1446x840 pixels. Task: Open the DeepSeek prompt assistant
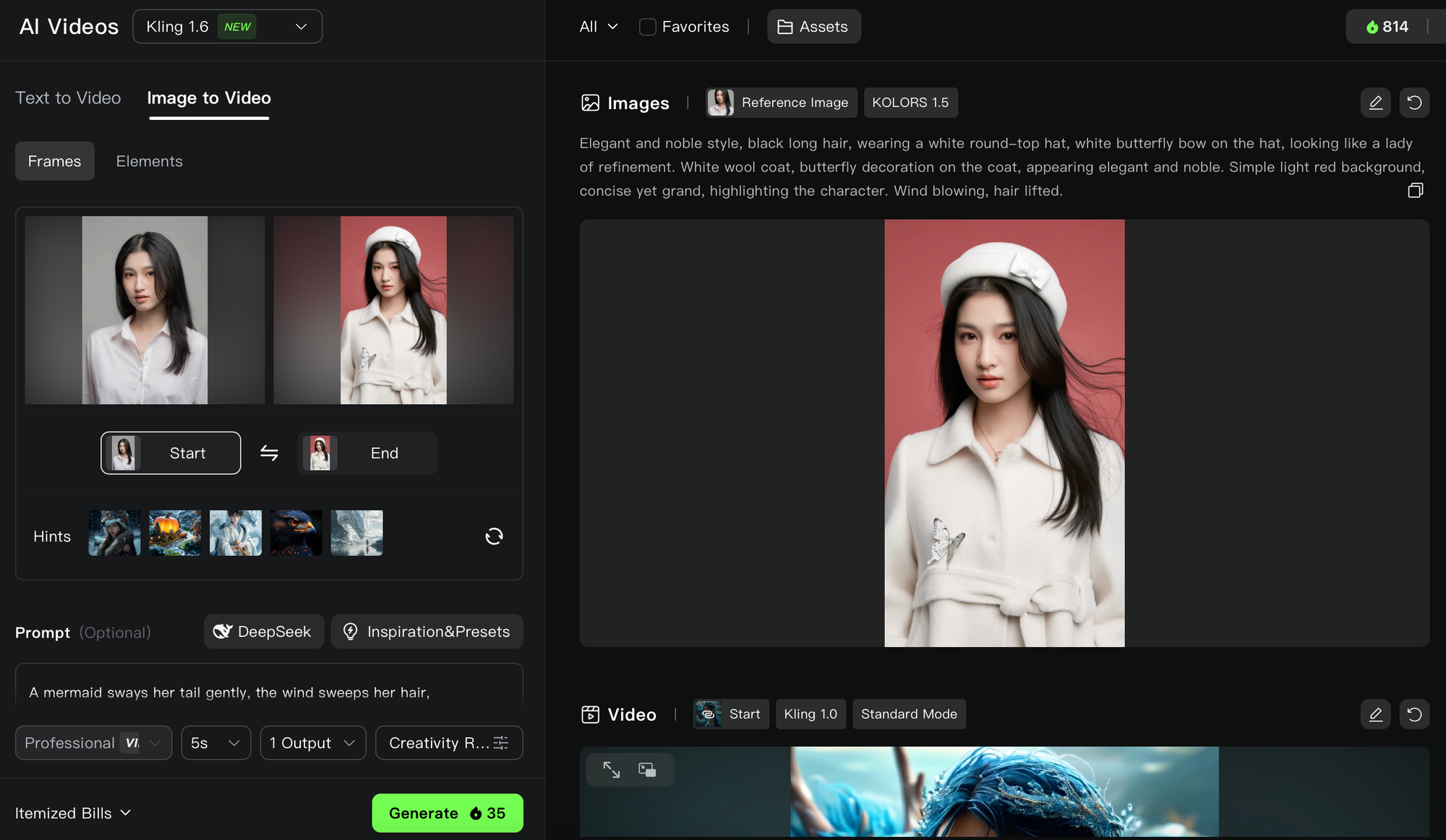coord(263,632)
